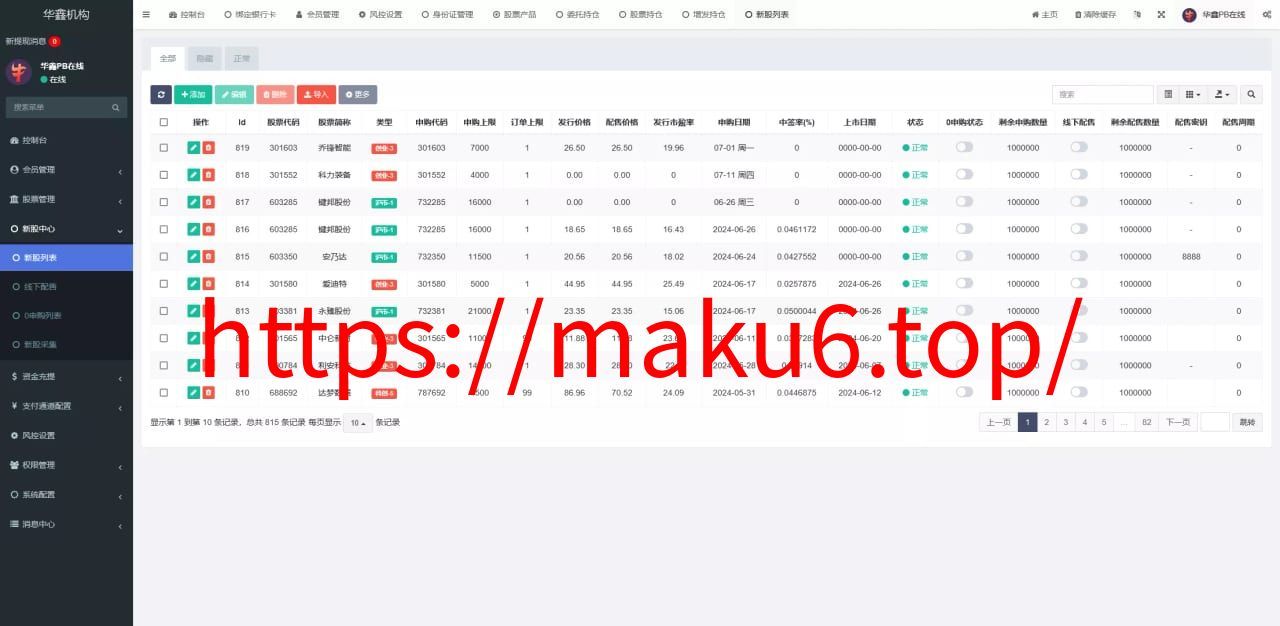Click the table search magnifier icon
1280x626 pixels.
tap(1251, 94)
